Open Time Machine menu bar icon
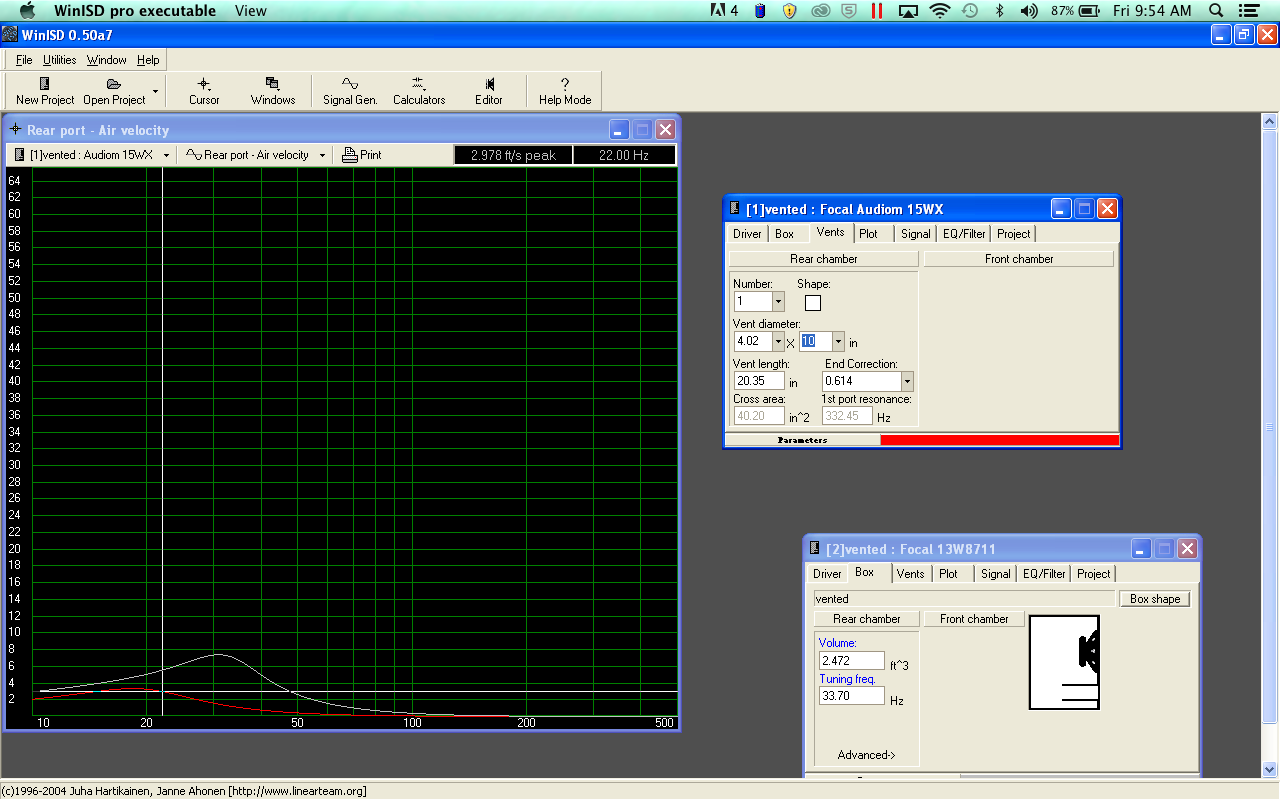 969,11
